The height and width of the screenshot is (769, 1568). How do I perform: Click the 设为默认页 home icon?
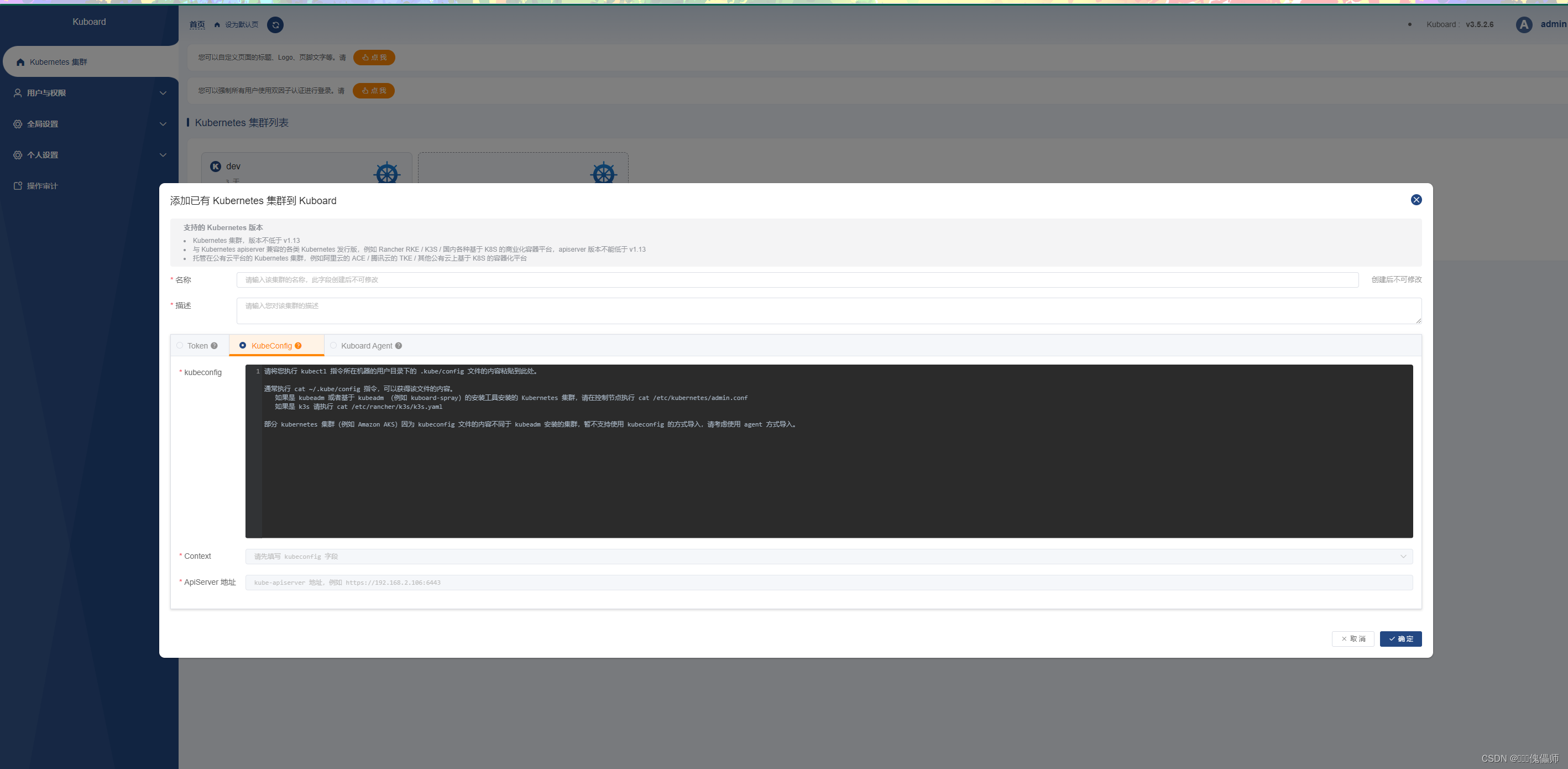tap(216, 24)
